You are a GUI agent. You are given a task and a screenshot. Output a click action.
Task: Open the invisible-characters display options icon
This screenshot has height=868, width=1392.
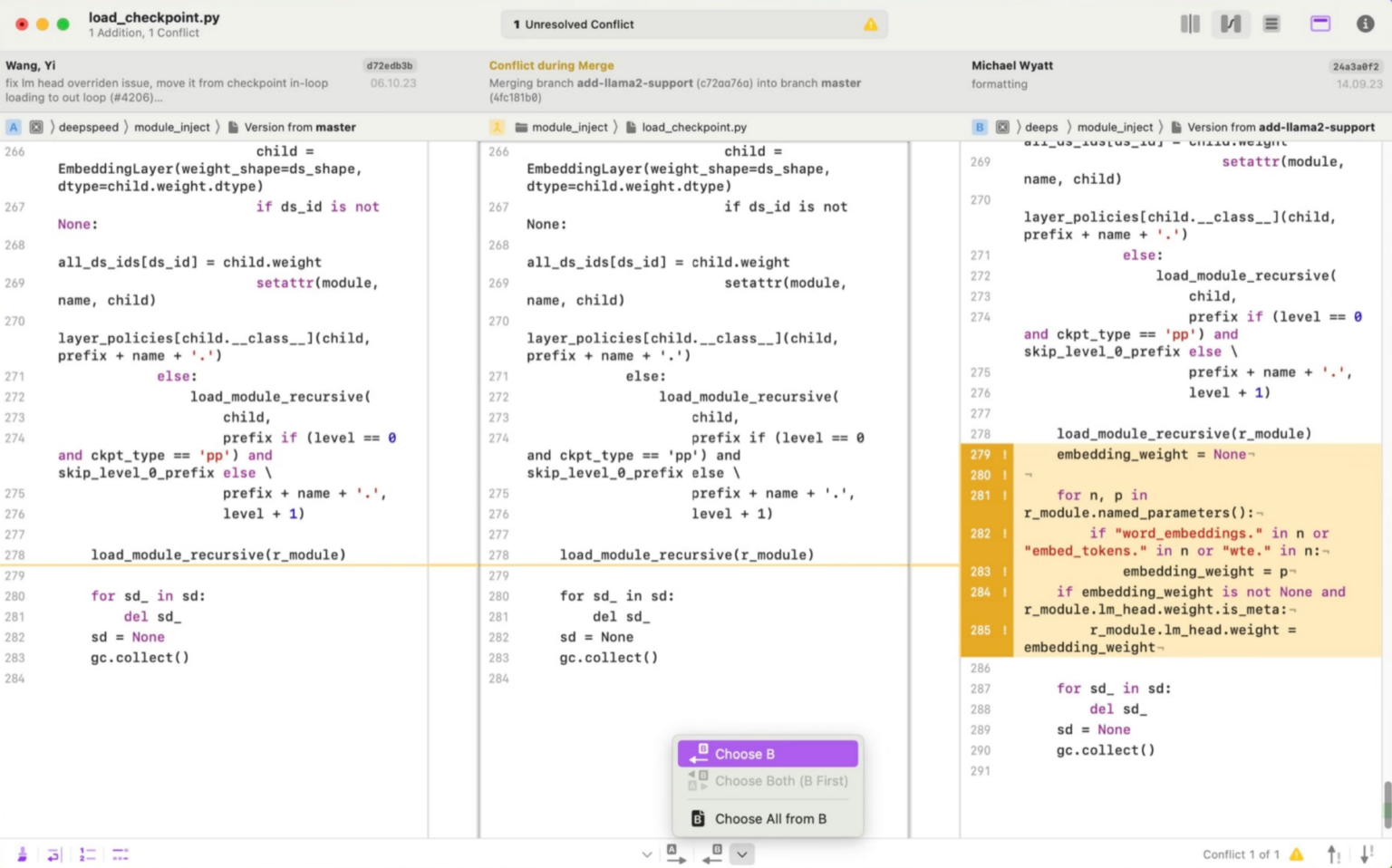click(x=121, y=854)
